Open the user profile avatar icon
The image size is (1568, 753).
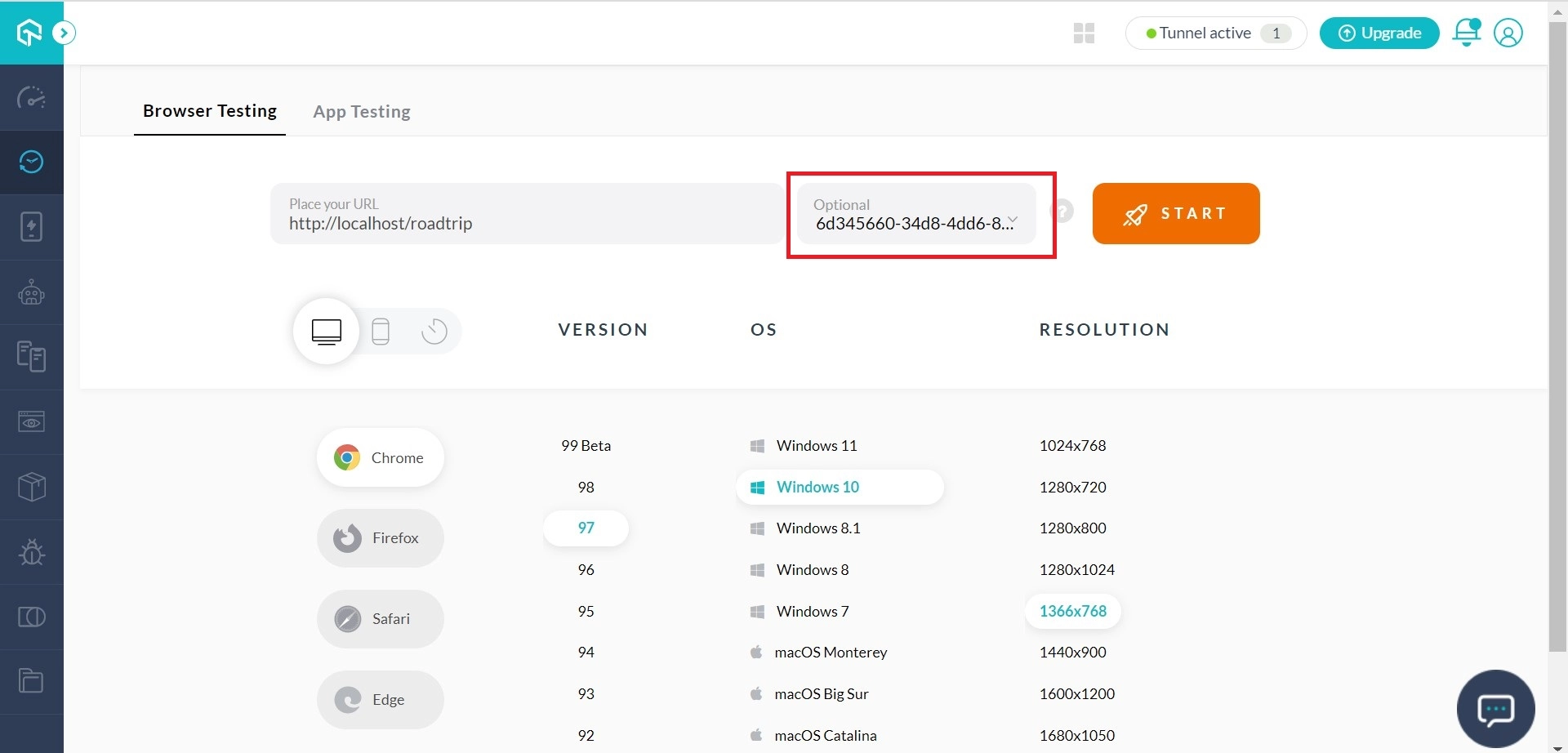point(1508,33)
